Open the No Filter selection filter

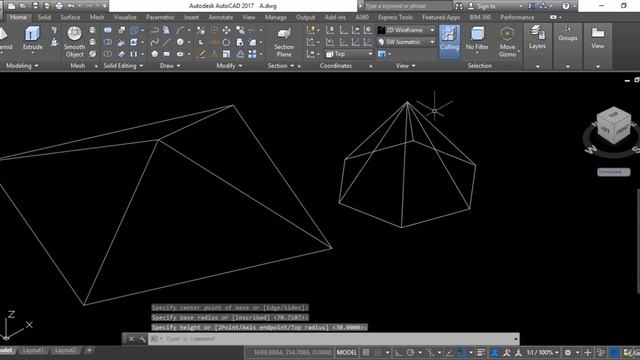[477, 39]
